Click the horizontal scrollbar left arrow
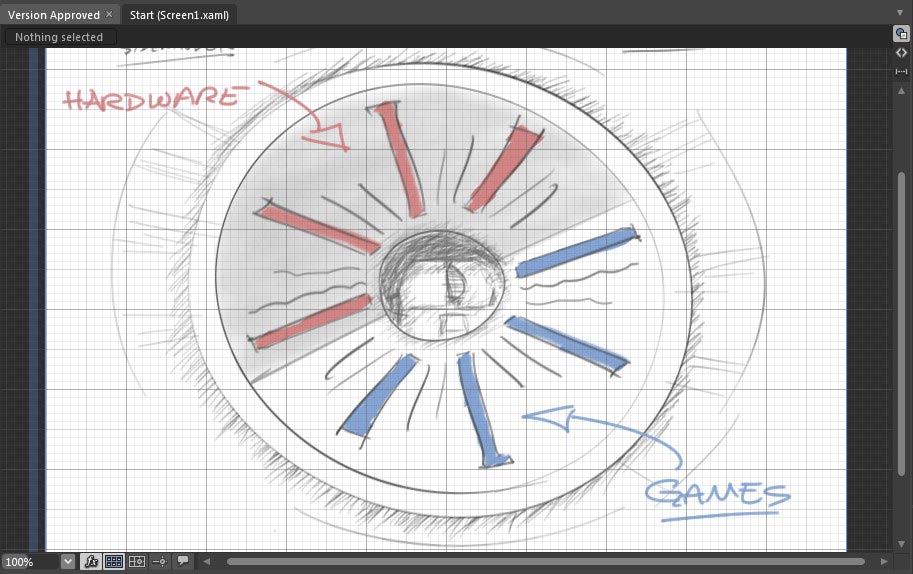 (x=207, y=562)
